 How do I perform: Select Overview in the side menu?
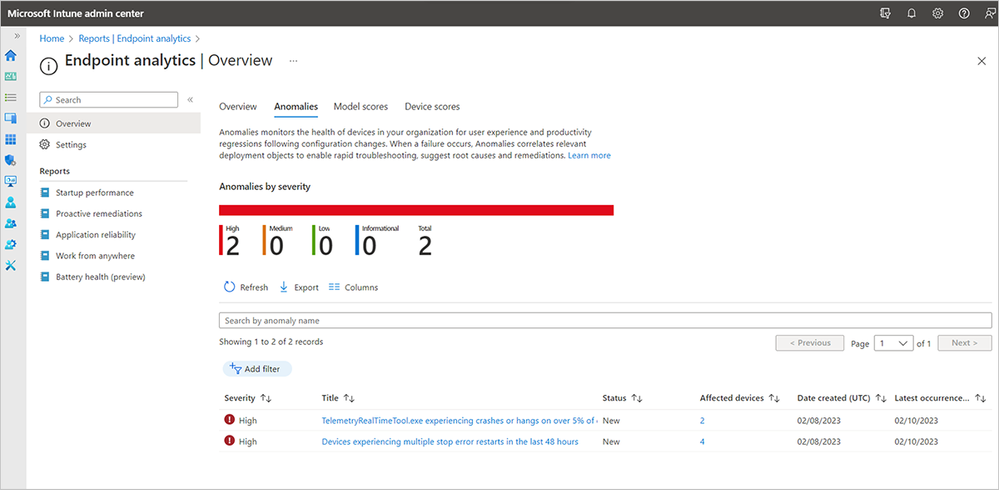[113, 124]
